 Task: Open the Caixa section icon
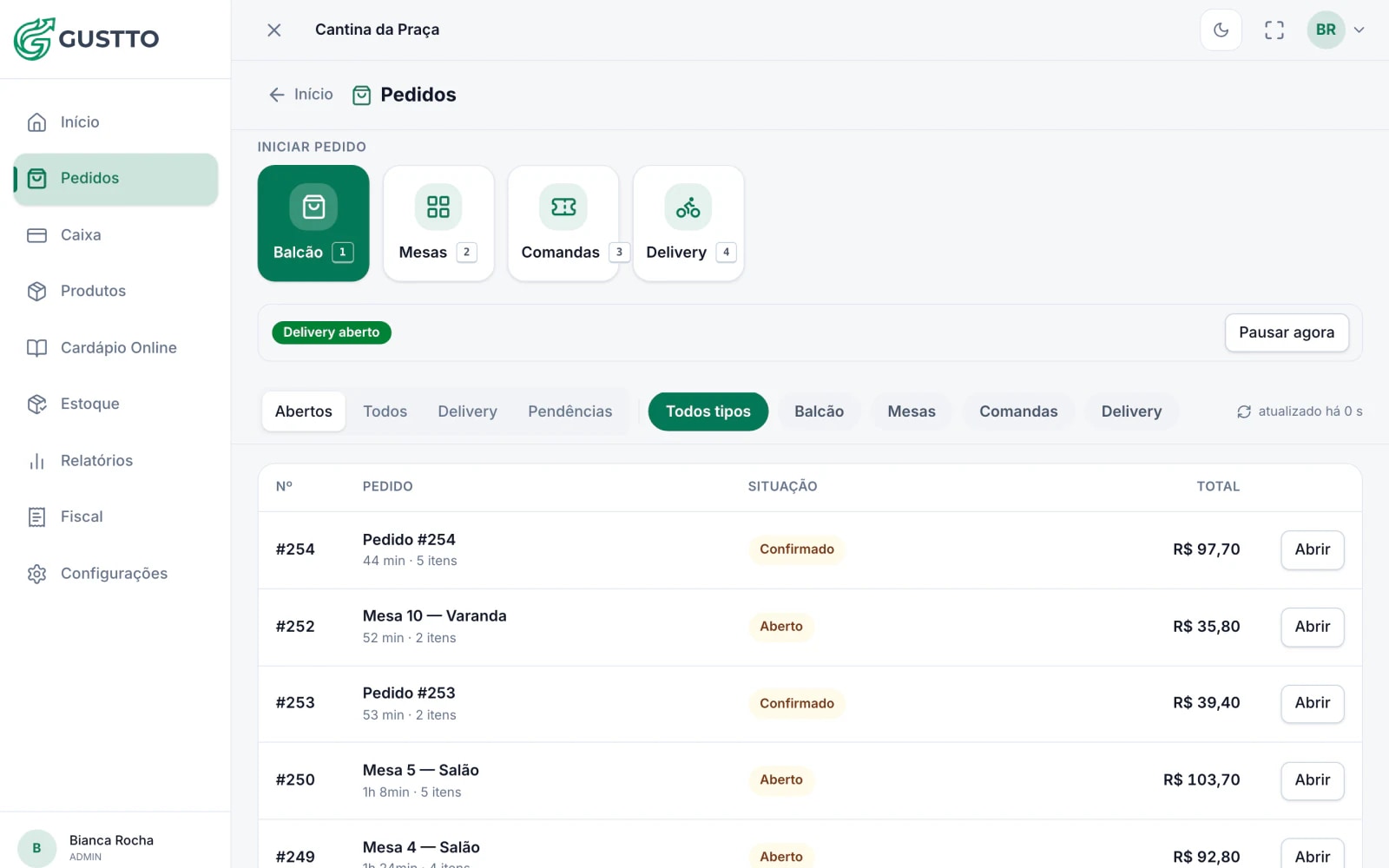[36, 235]
